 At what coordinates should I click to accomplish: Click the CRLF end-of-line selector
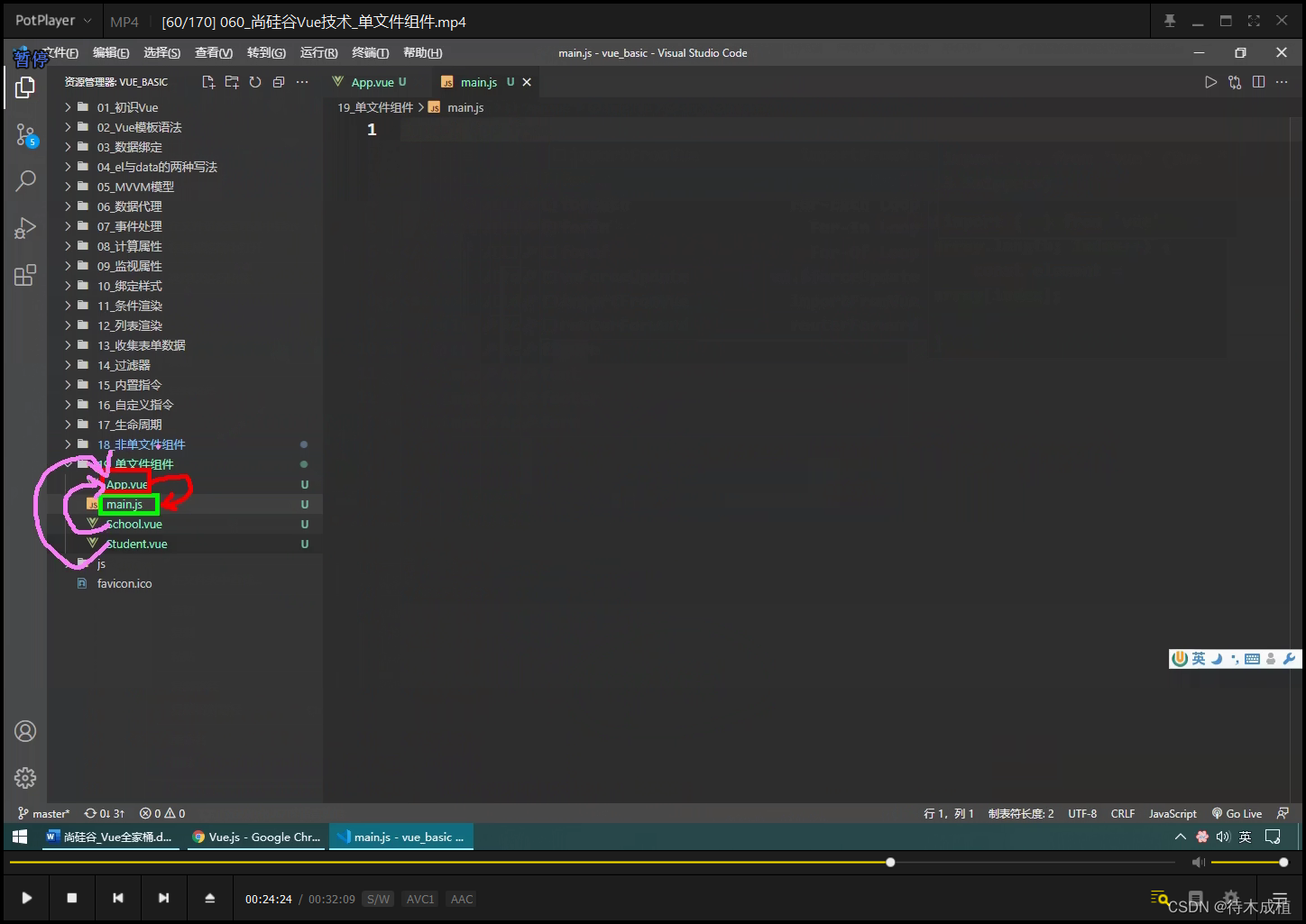[1123, 813]
